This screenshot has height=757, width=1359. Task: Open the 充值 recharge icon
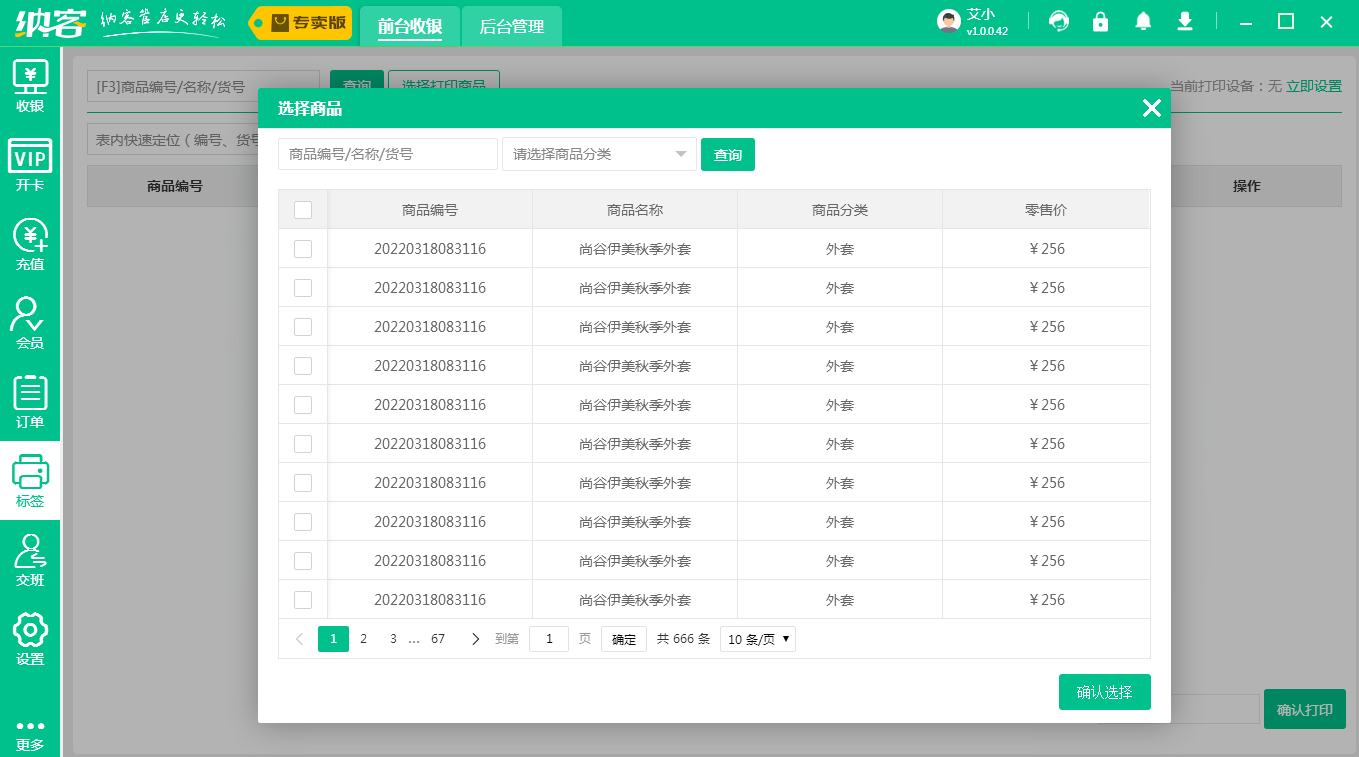(30, 244)
